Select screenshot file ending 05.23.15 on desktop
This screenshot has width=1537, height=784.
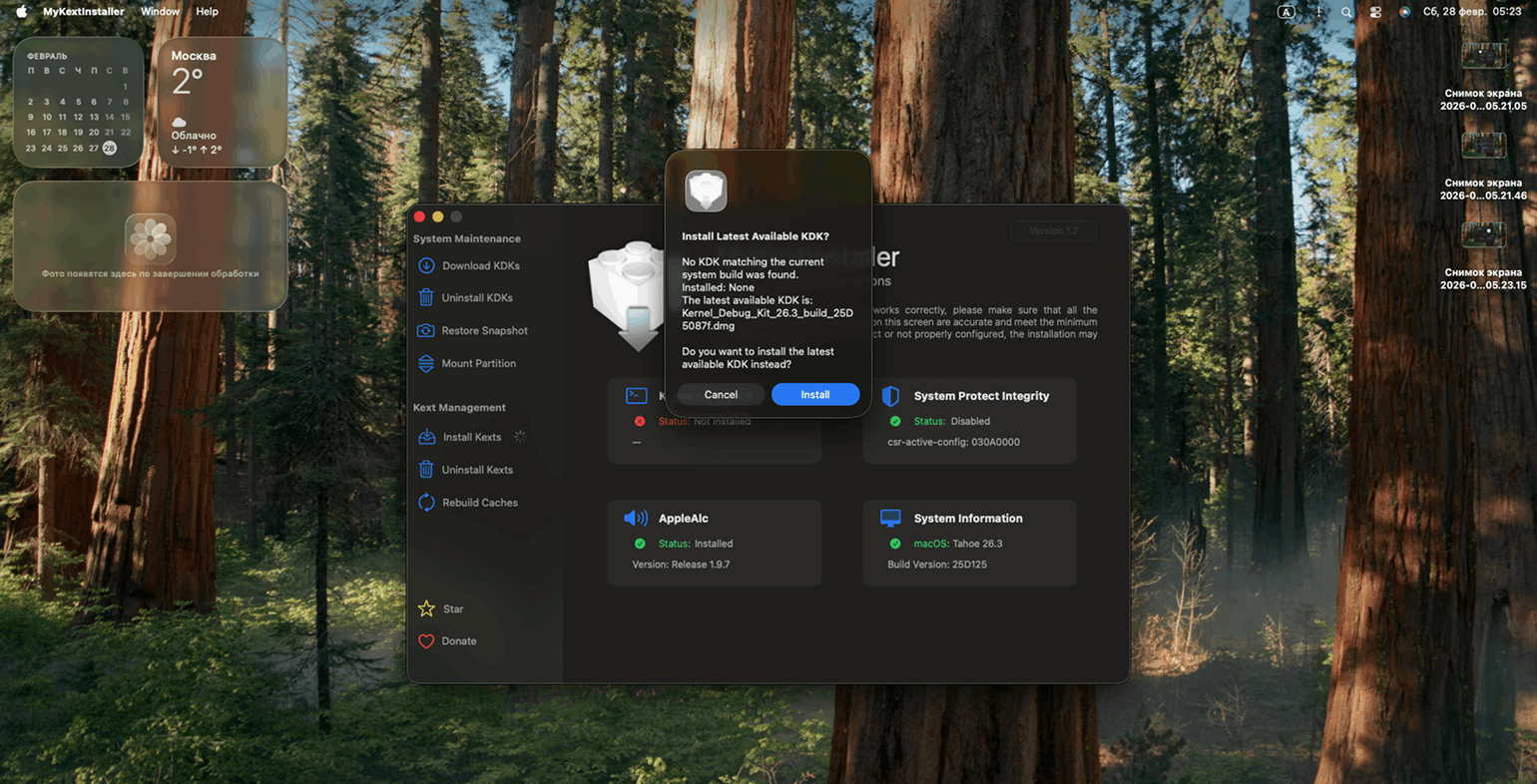click(1483, 255)
